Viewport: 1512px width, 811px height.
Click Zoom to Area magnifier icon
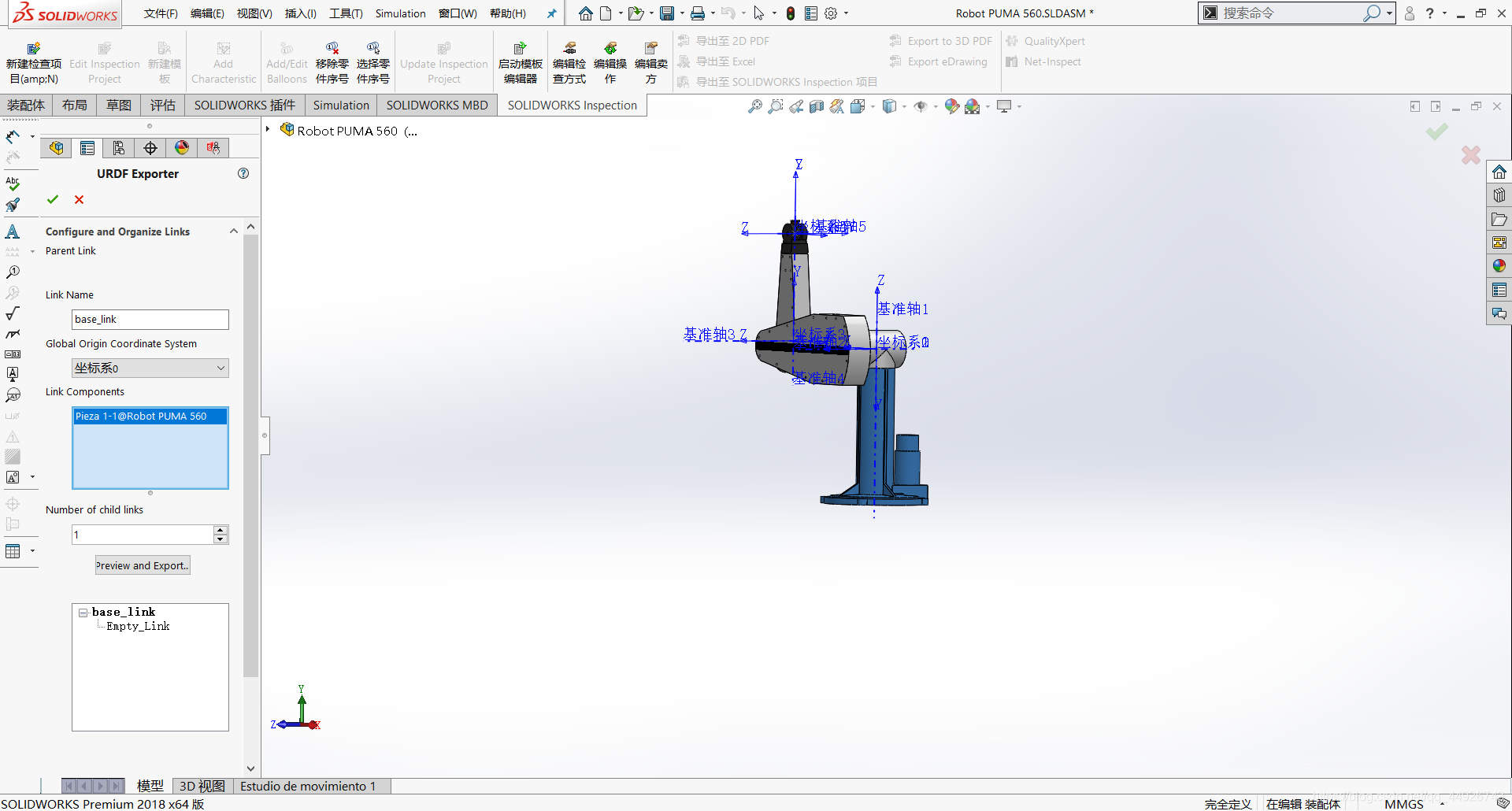coord(776,106)
